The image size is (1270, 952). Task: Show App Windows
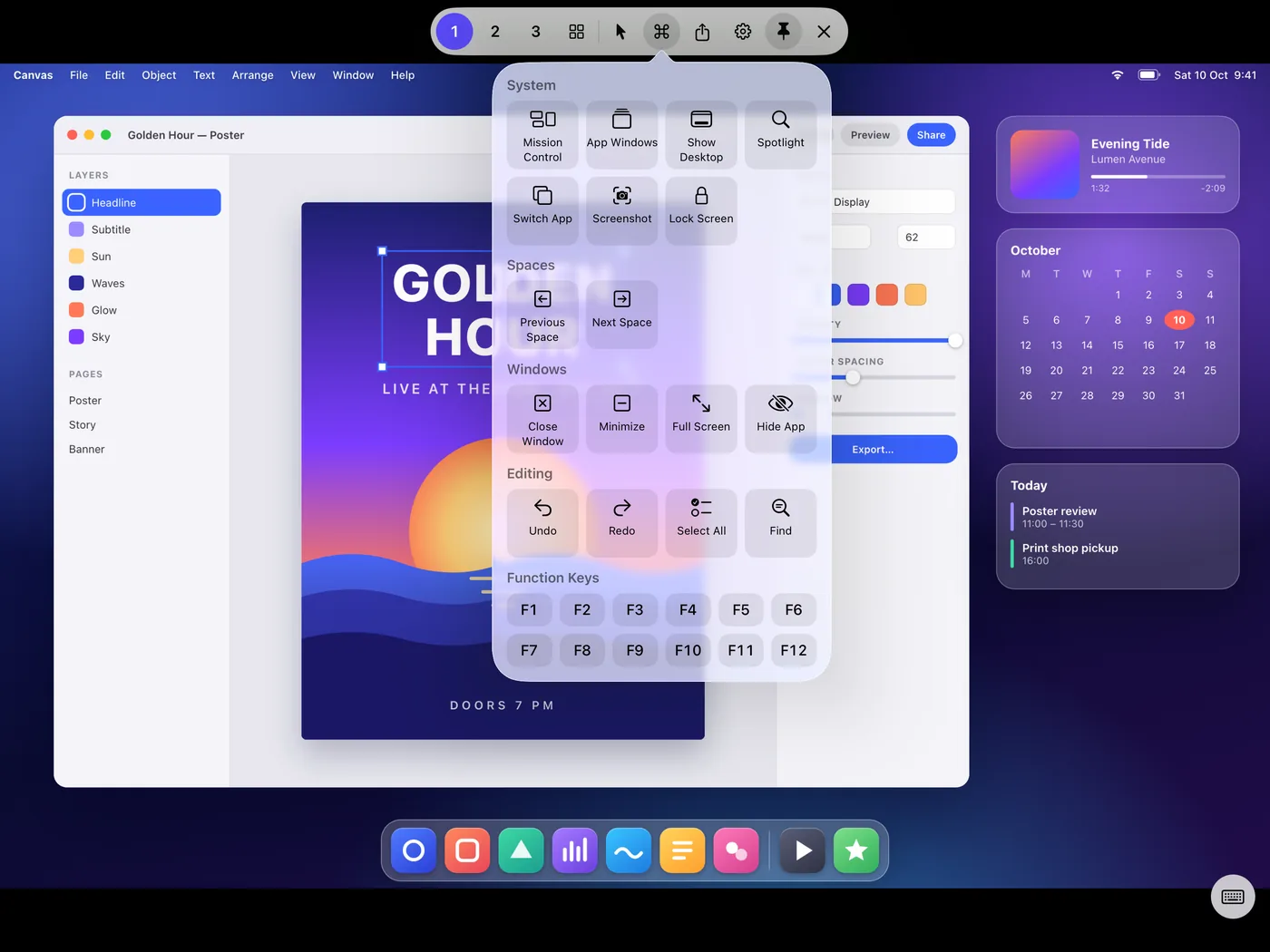[622, 135]
